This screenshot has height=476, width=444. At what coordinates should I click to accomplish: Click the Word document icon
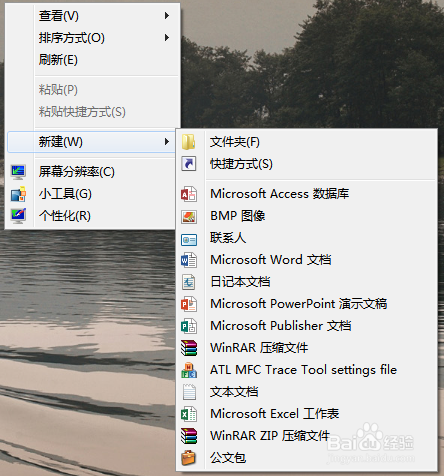189,260
